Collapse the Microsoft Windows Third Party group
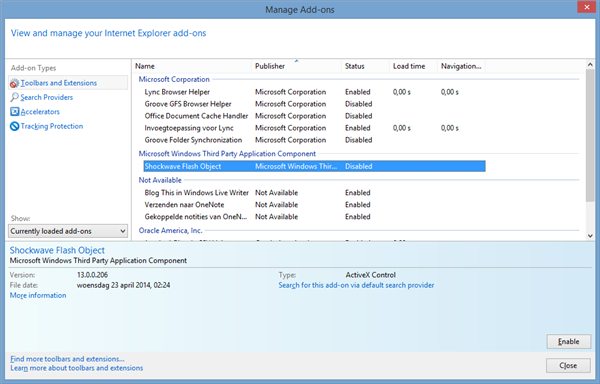This screenshot has height=384, width=600. [227, 154]
